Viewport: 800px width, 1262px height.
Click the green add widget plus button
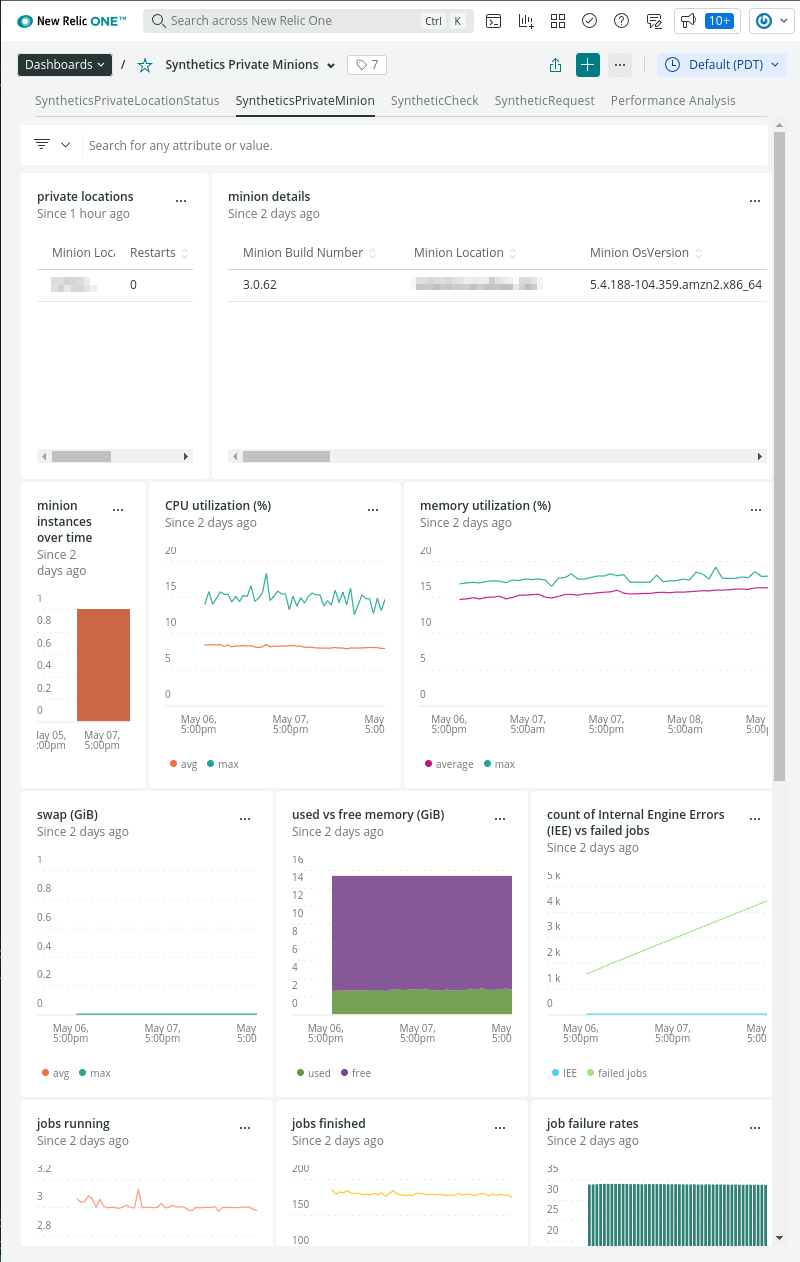pos(588,65)
